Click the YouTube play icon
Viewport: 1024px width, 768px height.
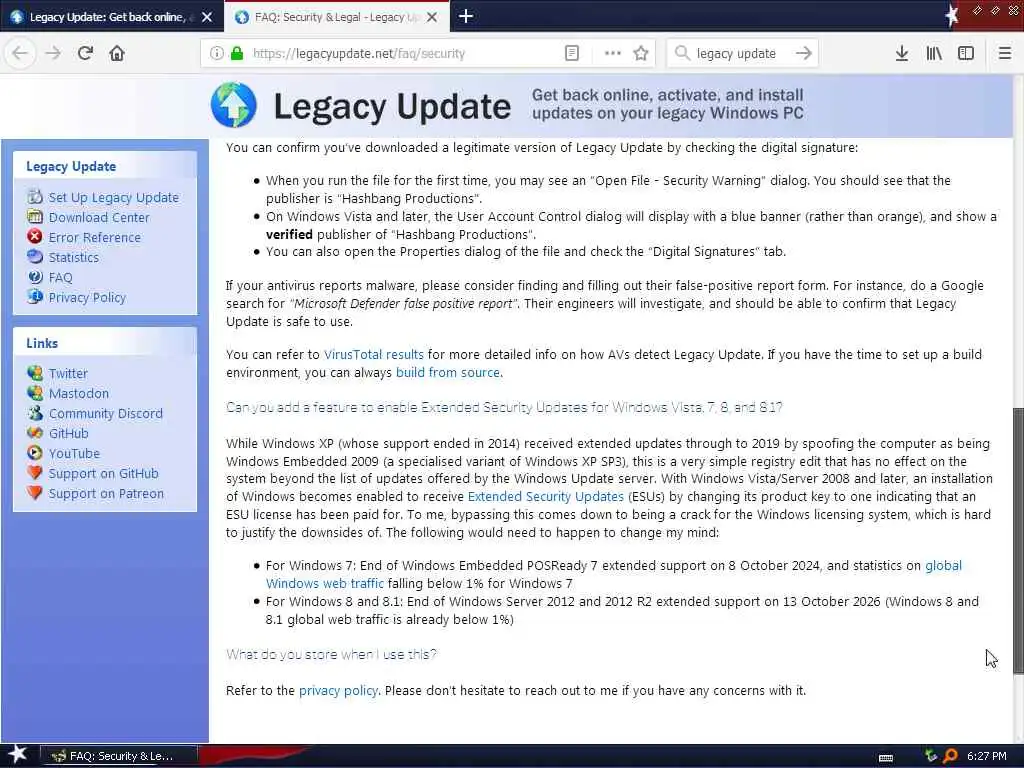[35, 453]
